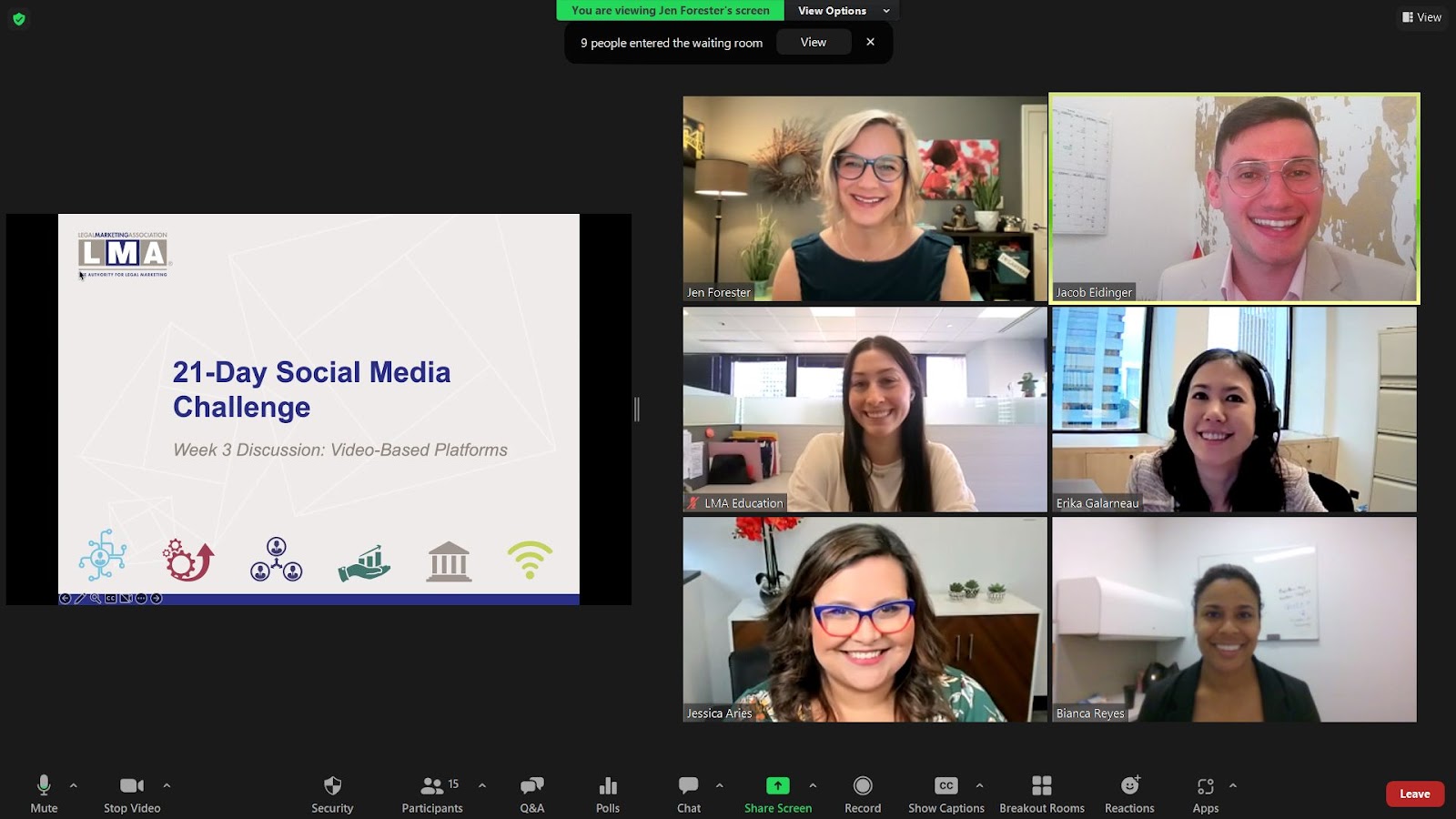Click the encryption shield icon
Viewport: 1456px width, 819px height.
pyautogui.click(x=19, y=18)
